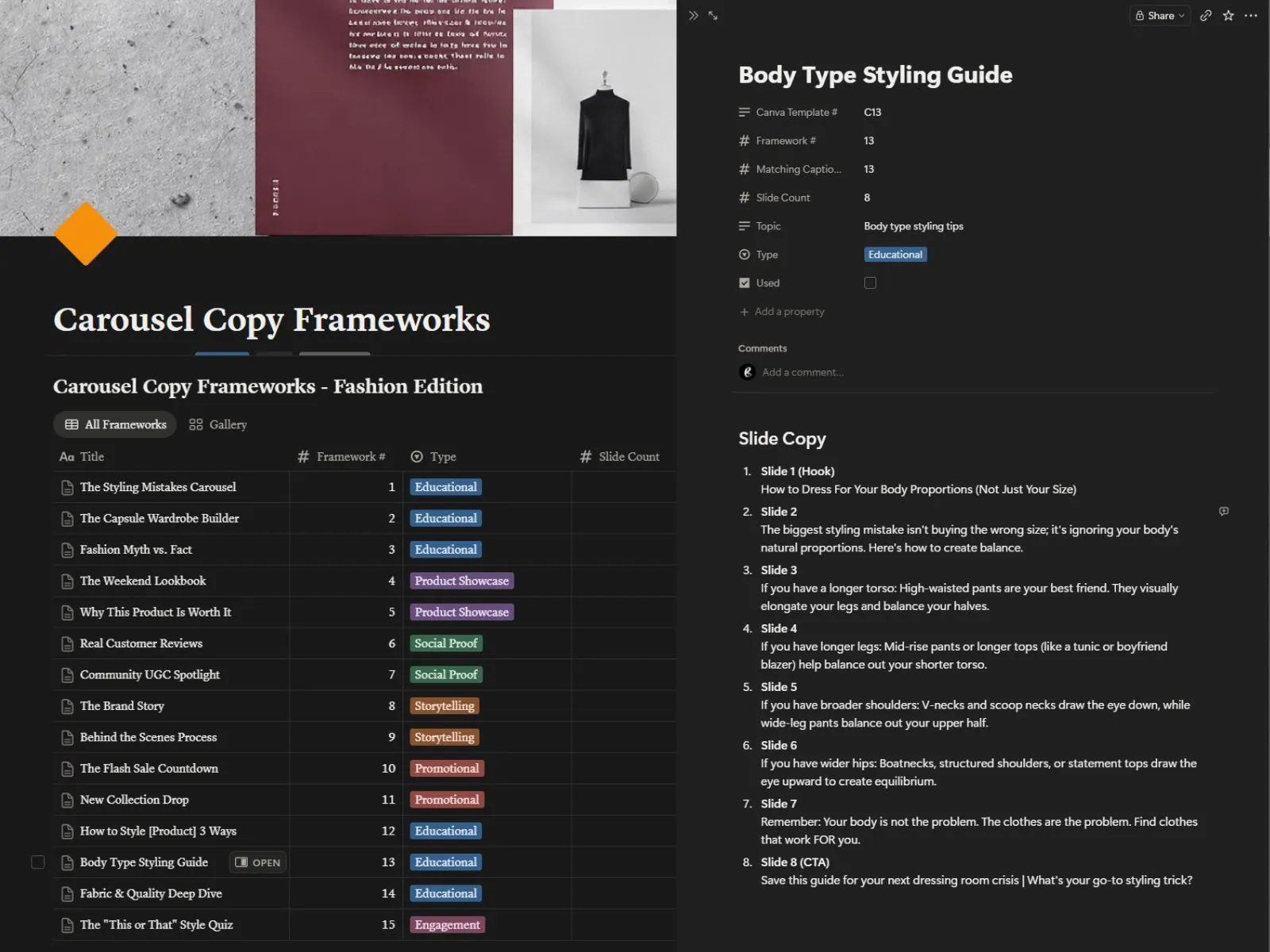The width and height of the screenshot is (1270, 952).
Task: Change Type tag of The "This or That" Style Quiz
Action: pyautogui.click(x=448, y=924)
